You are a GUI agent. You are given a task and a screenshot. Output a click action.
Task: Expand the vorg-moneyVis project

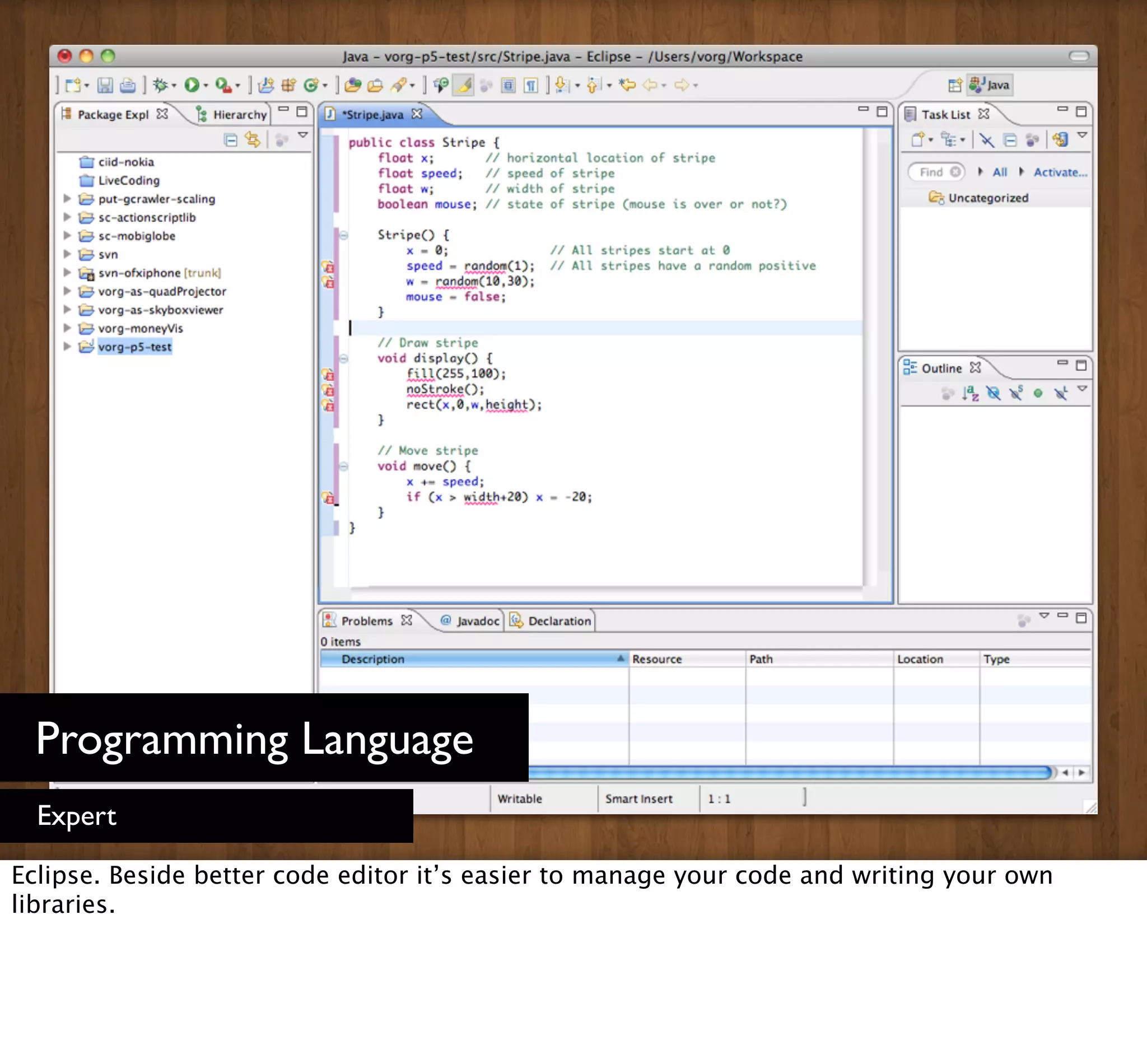[67, 328]
